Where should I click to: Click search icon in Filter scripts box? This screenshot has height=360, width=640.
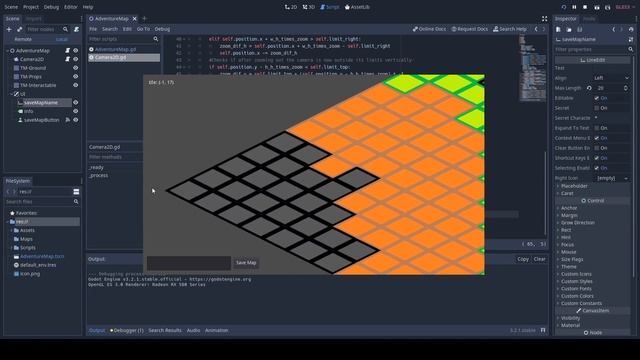coord(156,39)
